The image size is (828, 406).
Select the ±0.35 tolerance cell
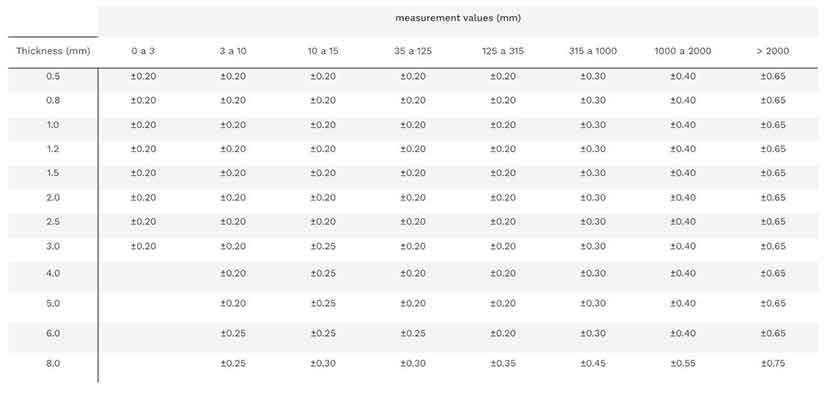pos(502,364)
